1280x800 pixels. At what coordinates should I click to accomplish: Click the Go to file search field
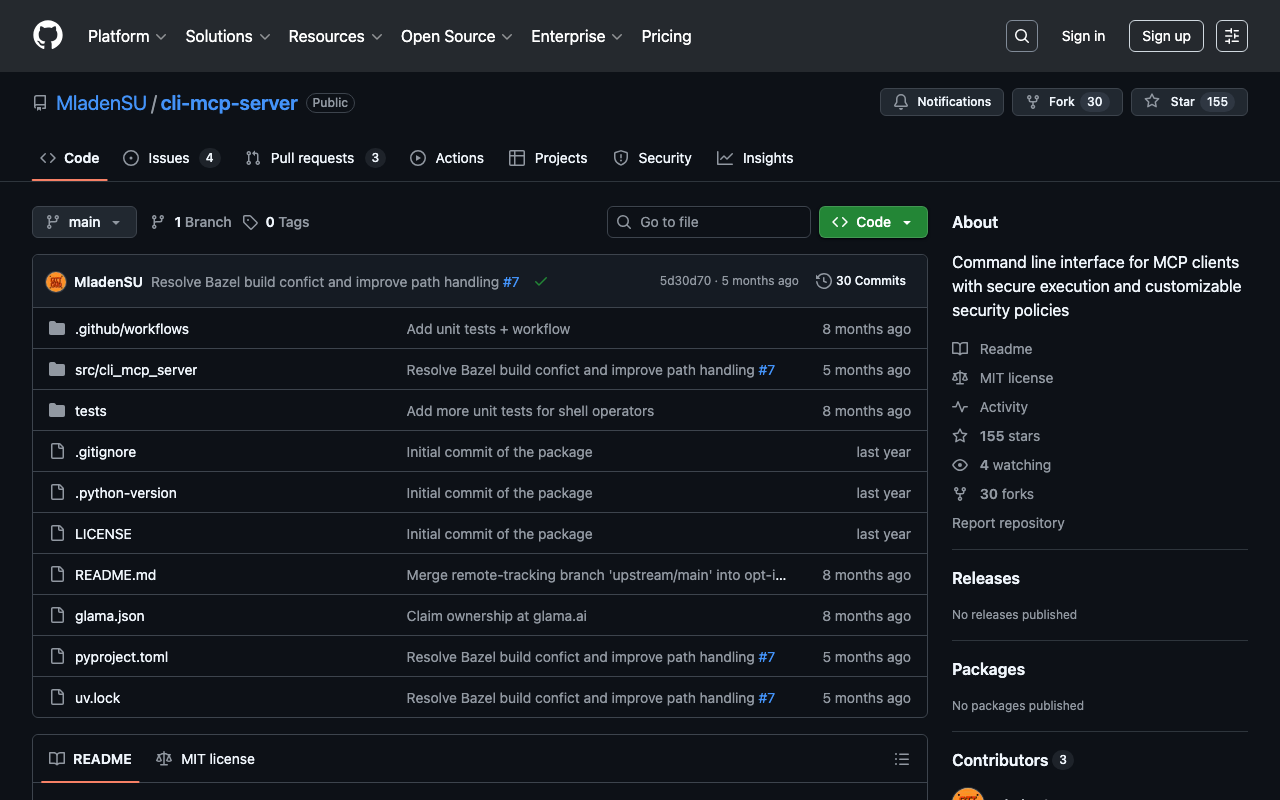pyautogui.click(x=708, y=222)
